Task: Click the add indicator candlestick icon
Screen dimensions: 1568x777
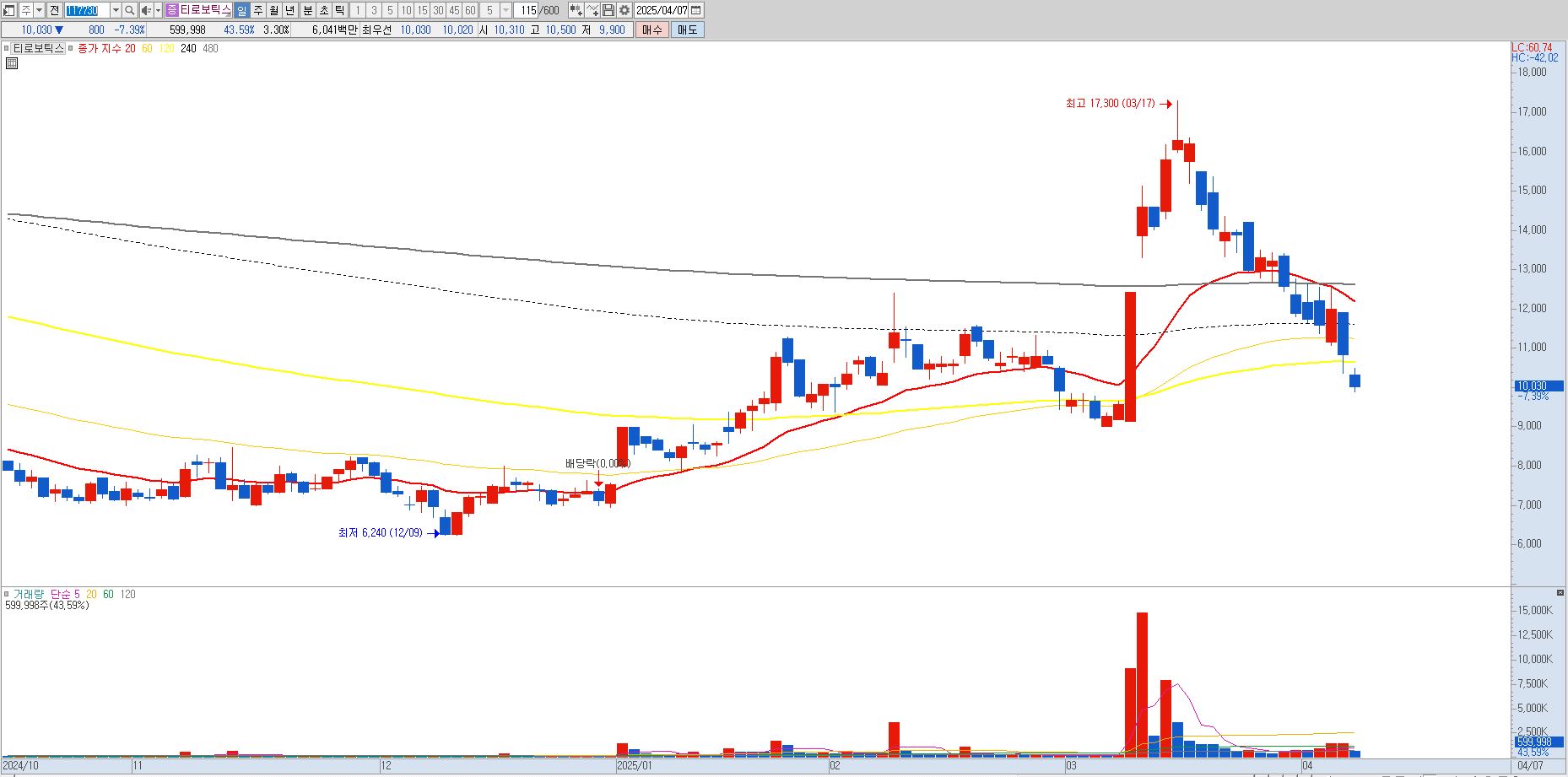Action: tap(576, 10)
